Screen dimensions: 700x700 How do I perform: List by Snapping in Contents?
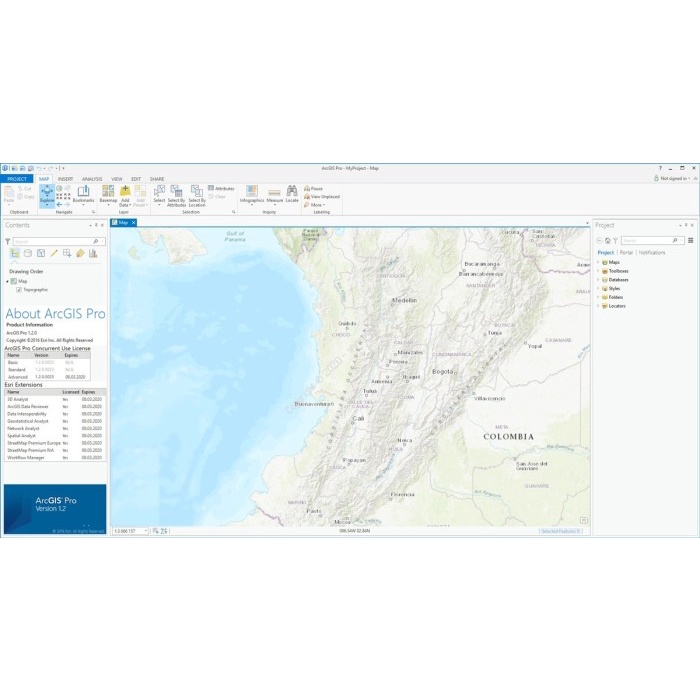(x=67, y=253)
